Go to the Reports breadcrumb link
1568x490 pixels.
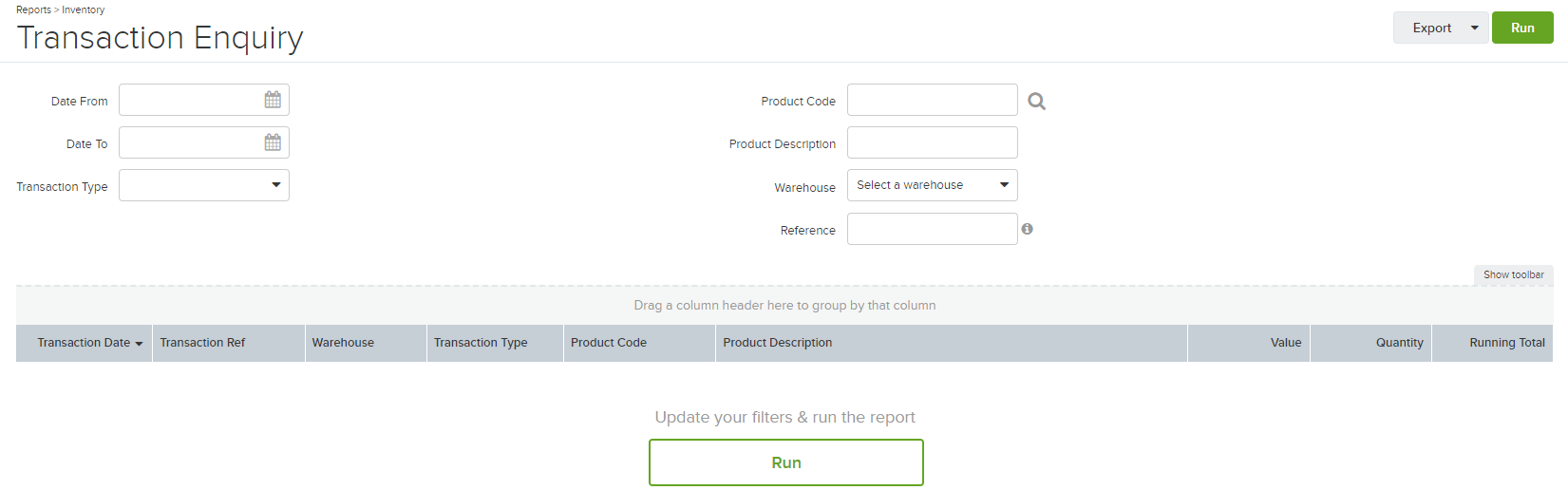(x=33, y=9)
